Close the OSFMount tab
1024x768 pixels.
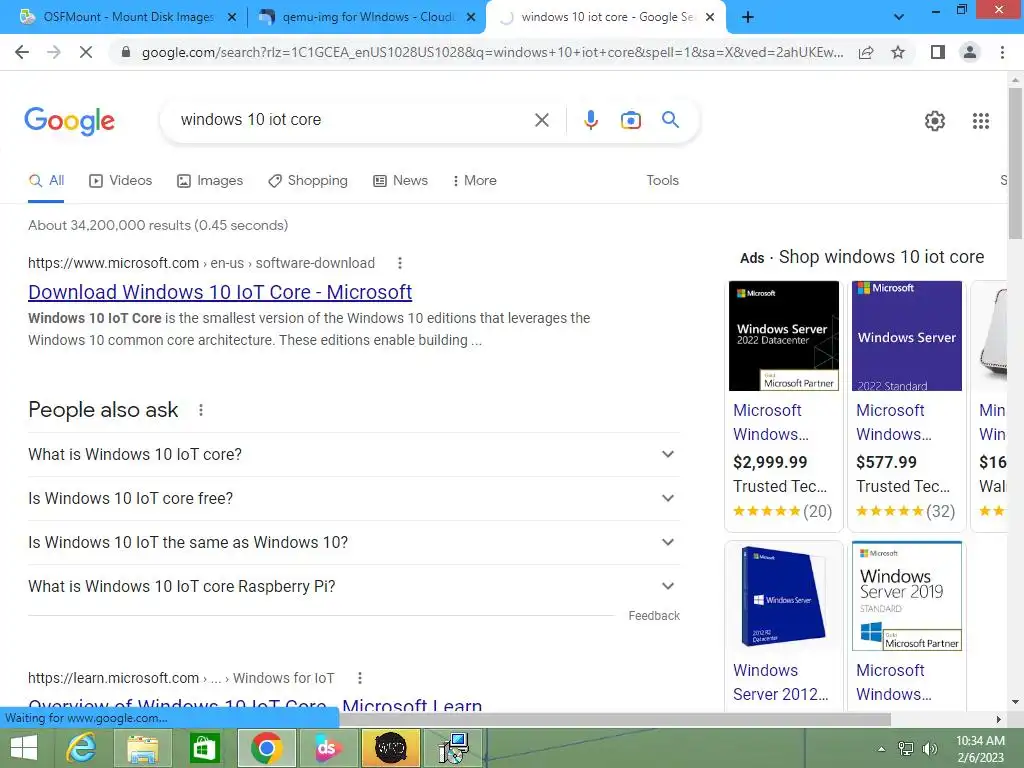pyautogui.click(x=231, y=17)
